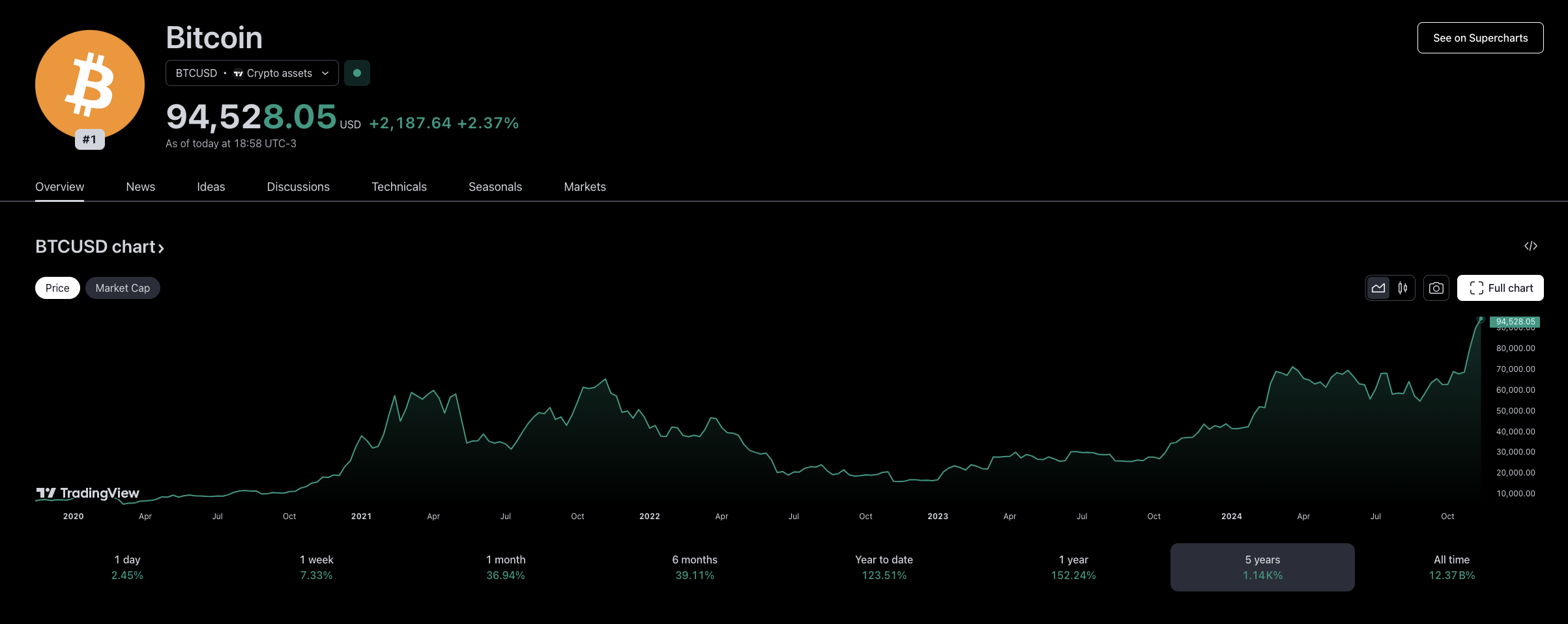Viewport: 1568px width, 624px height.
Task: Take chart snapshot with camera icon
Action: 1436,288
